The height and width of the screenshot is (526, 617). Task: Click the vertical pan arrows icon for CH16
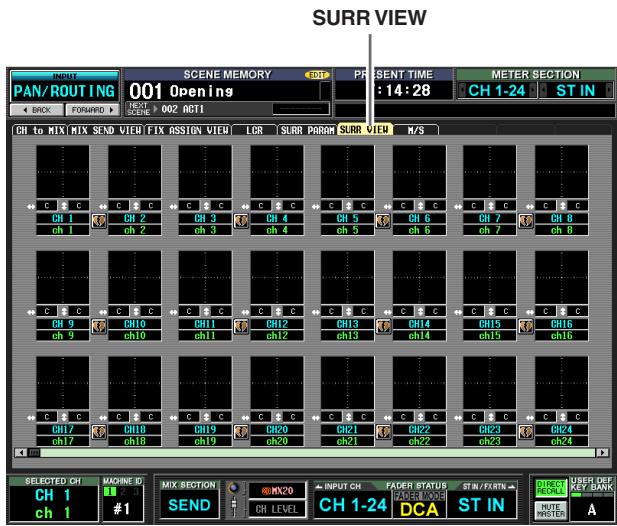click(x=562, y=311)
